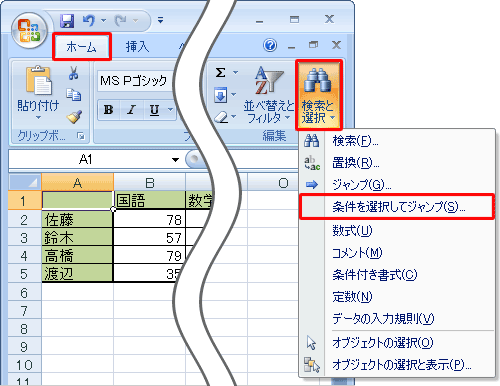Click cell containing 高橋

77,255
